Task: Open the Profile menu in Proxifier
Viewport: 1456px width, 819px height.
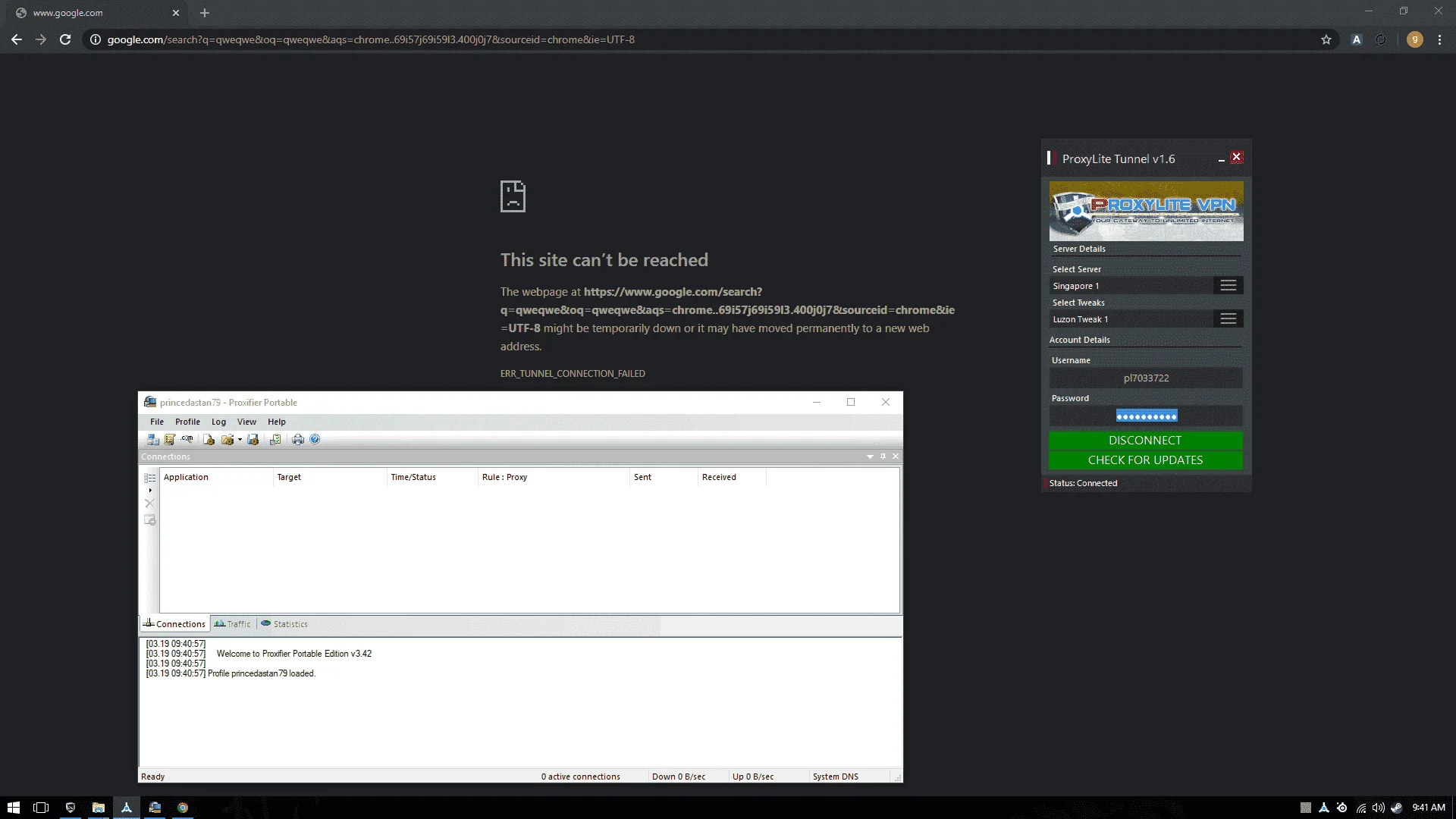Action: tap(187, 422)
